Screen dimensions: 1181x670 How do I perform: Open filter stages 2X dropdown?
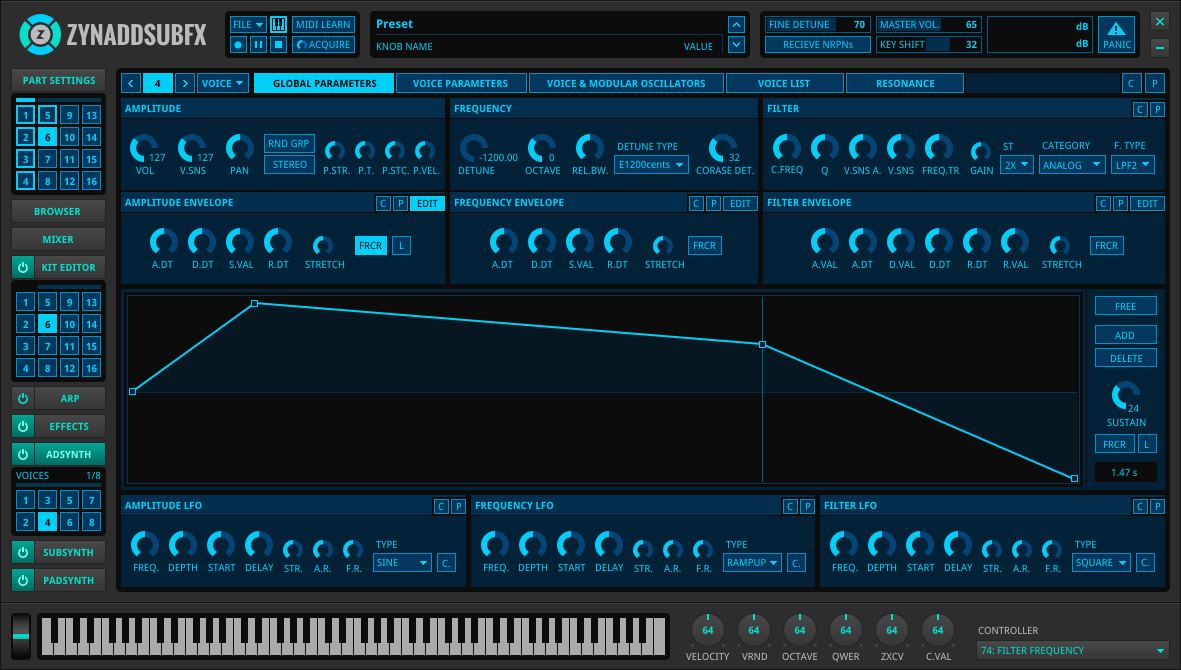(x=1016, y=164)
